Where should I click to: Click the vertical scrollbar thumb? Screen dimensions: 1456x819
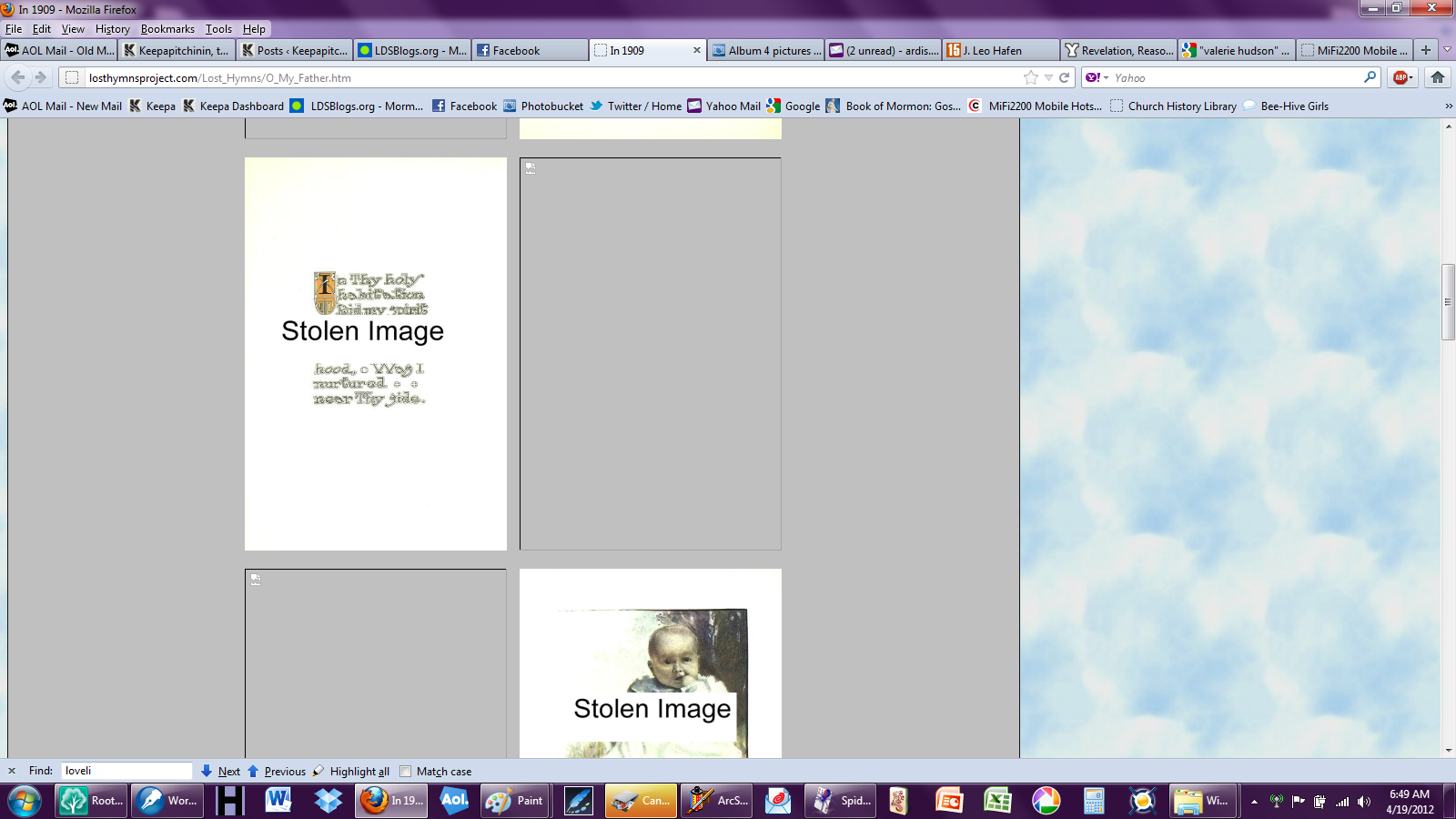pos(1448,301)
